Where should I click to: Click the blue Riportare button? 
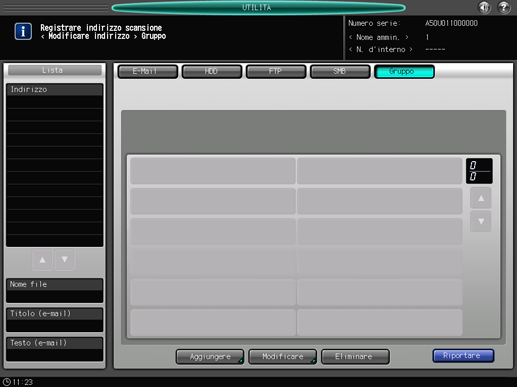[463, 356]
